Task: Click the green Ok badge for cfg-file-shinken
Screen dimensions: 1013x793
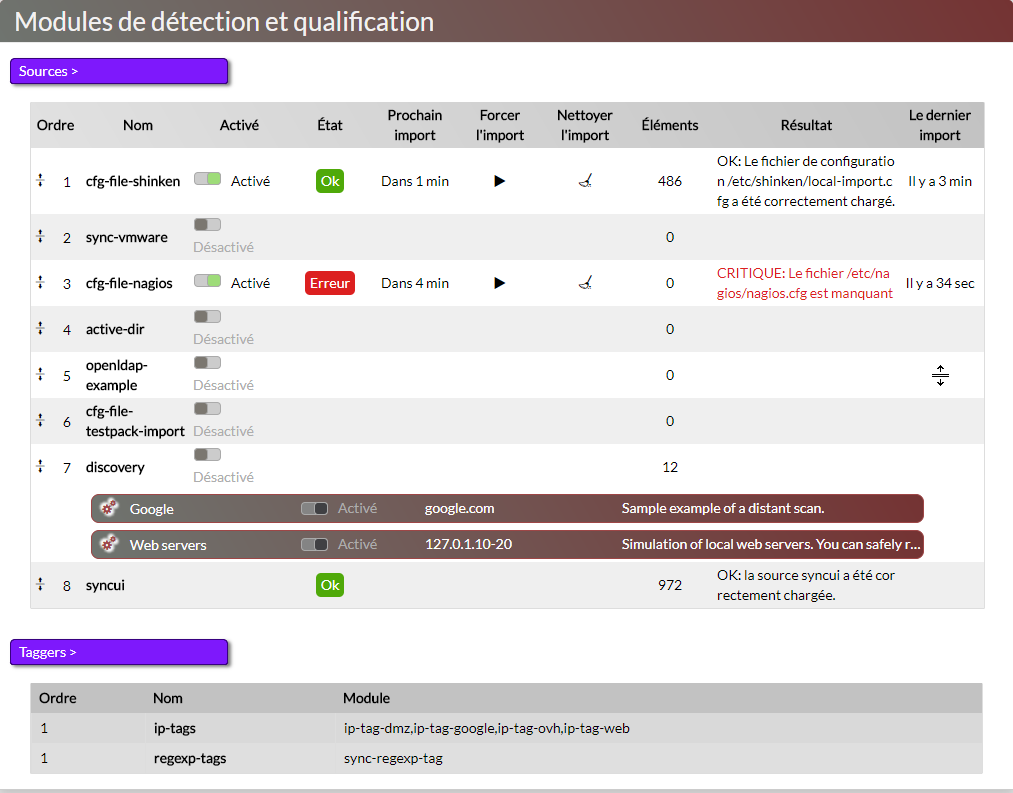Action: tap(330, 181)
